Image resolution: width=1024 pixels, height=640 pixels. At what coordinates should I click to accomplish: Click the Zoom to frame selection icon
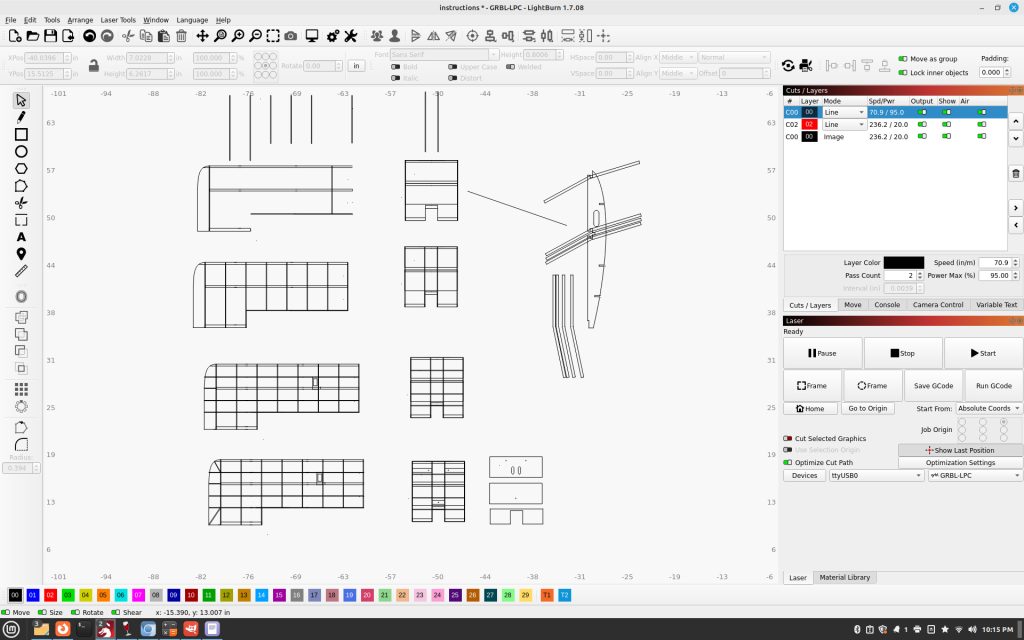(273, 36)
